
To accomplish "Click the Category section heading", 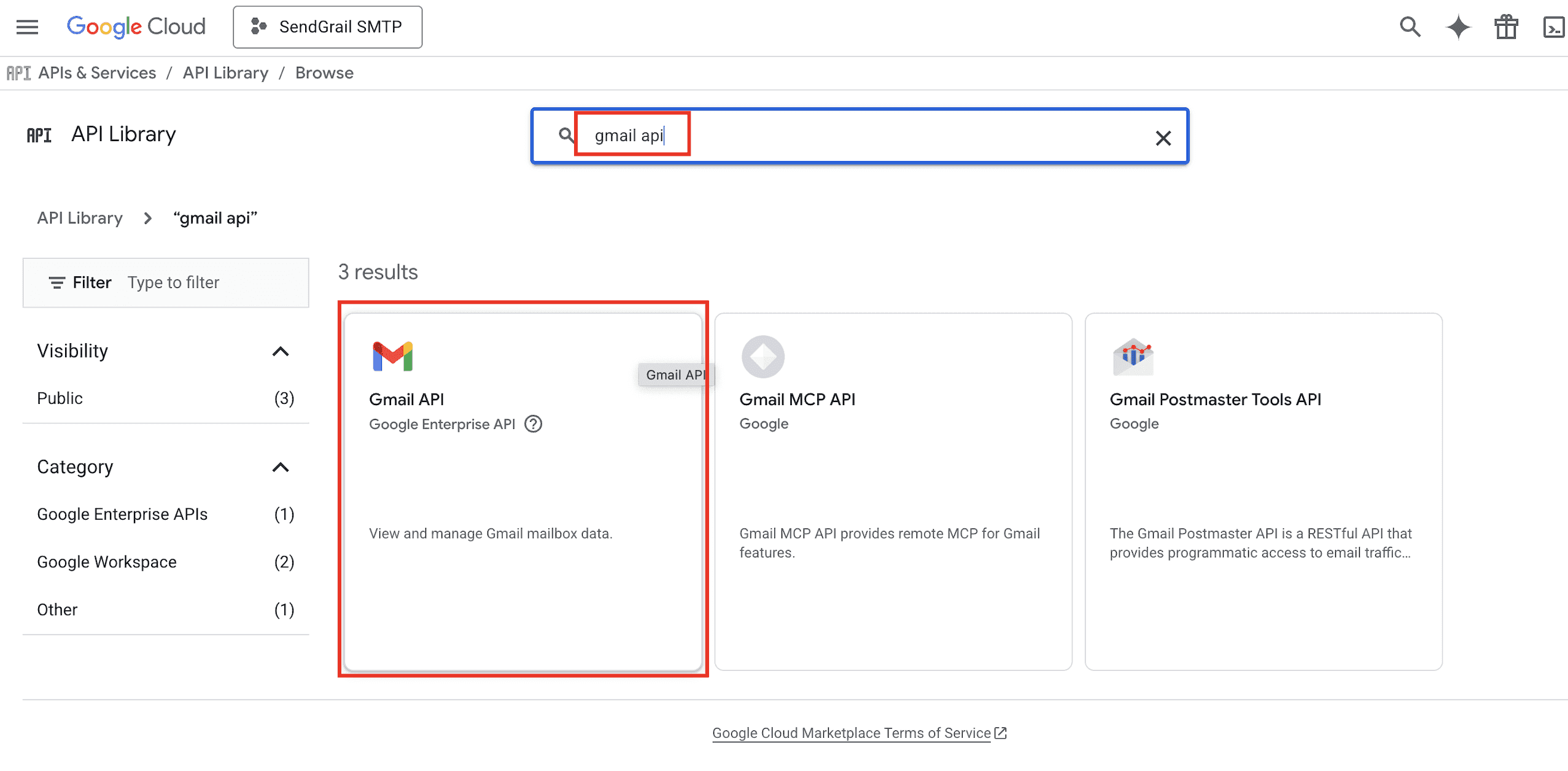I will pos(75,467).
